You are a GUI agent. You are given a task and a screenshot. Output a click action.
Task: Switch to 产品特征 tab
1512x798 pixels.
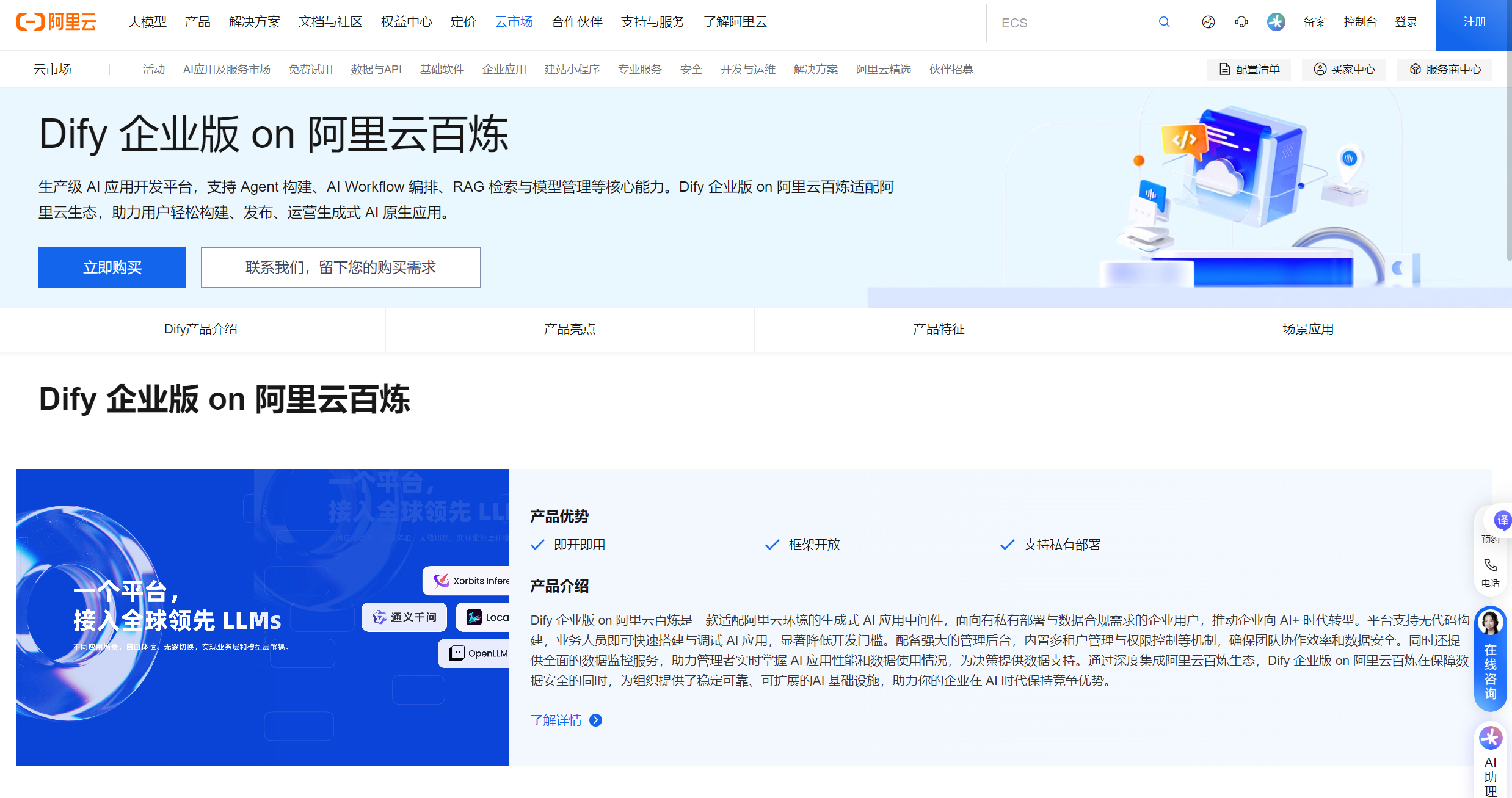click(939, 329)
